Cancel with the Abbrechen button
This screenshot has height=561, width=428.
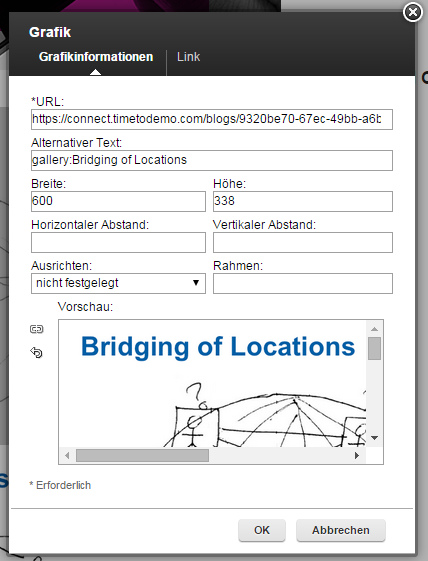tap(341, 530)
